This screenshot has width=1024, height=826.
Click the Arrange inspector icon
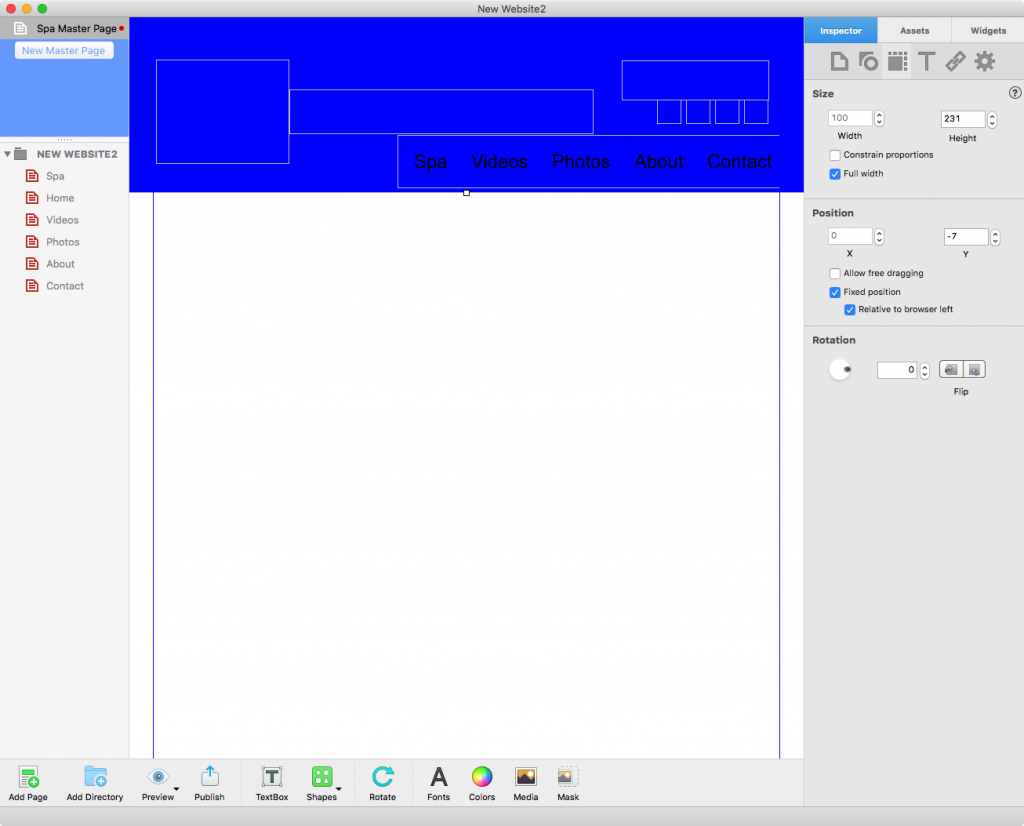pyautogui.click(x=897, y=61)
